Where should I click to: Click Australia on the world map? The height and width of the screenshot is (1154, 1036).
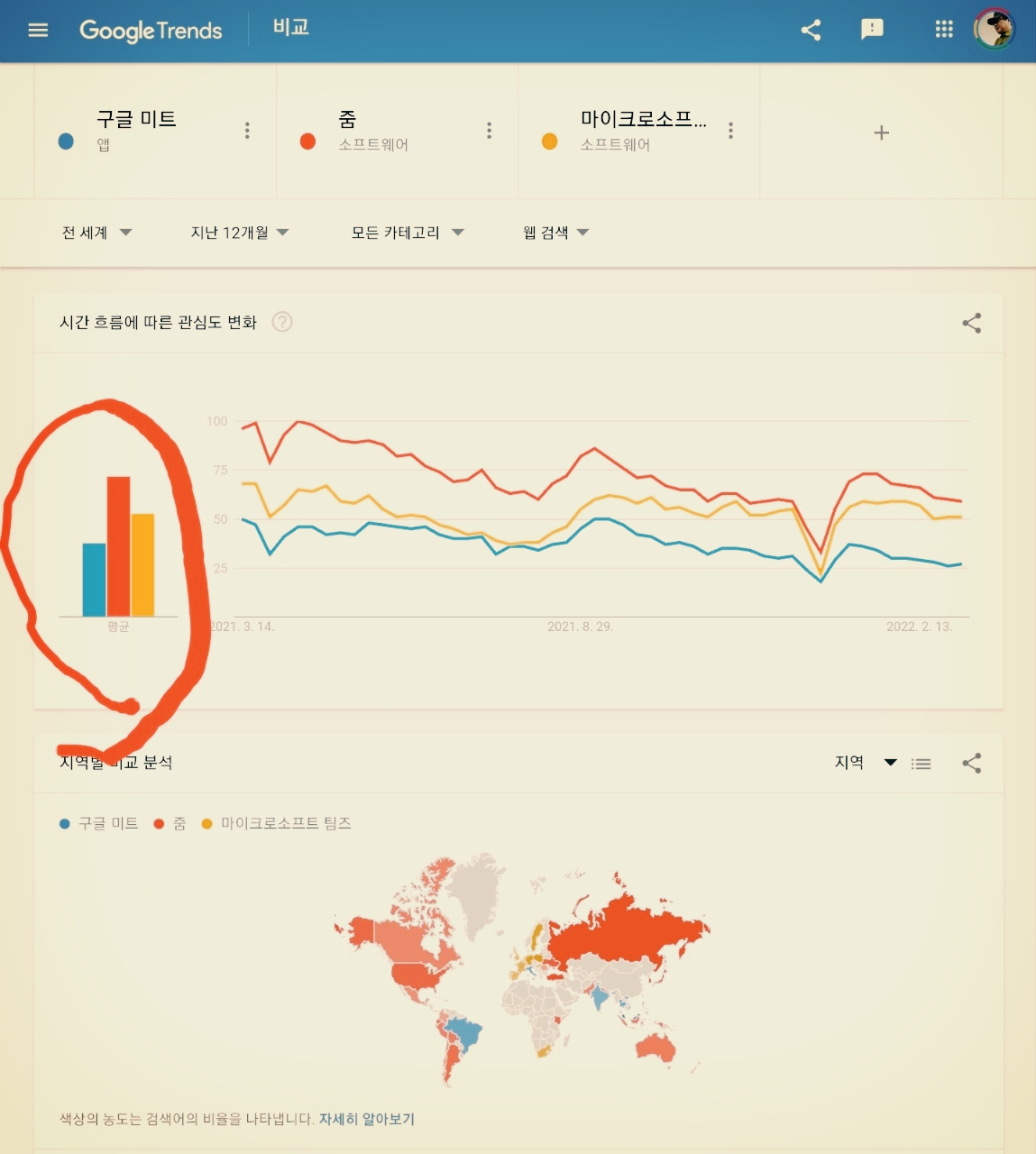[x=656, y=1049]
